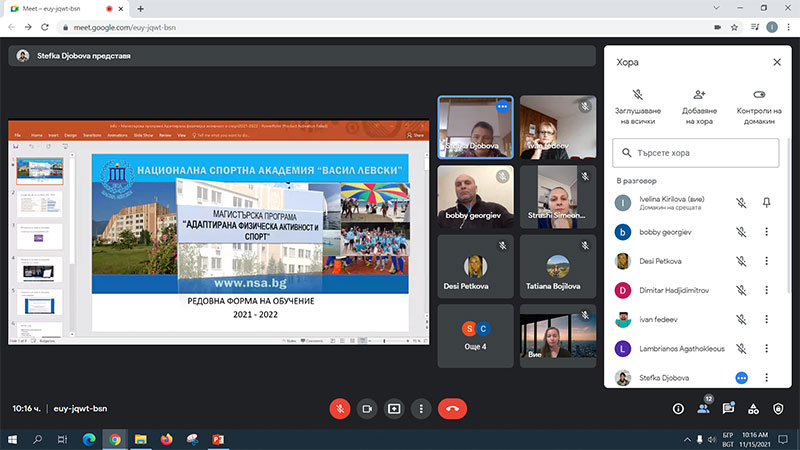The height and width of the screenshot is (450, 800).
Task: Toggle the camera button in the bottom bar
Action: 367,409
